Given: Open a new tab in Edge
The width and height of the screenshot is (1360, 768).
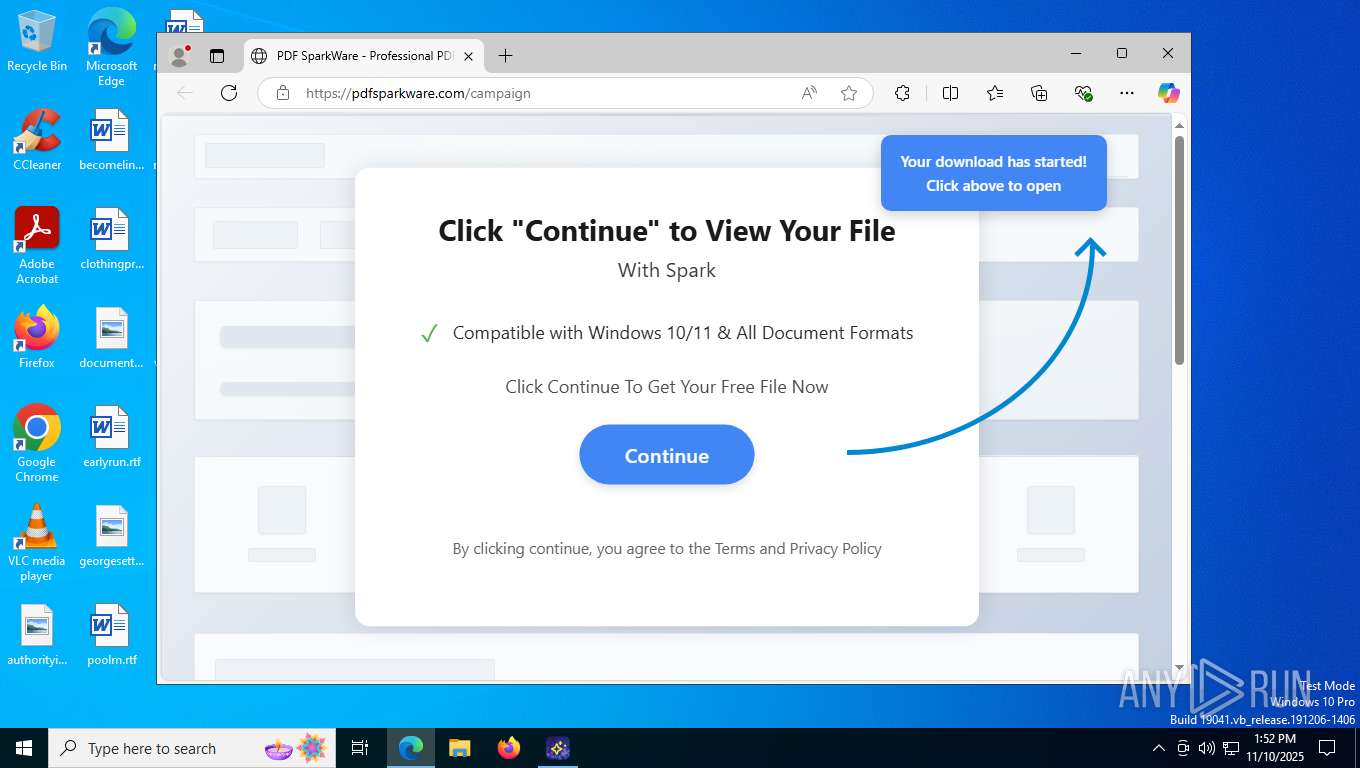Looking at the screenshot, I should (505, 56).
